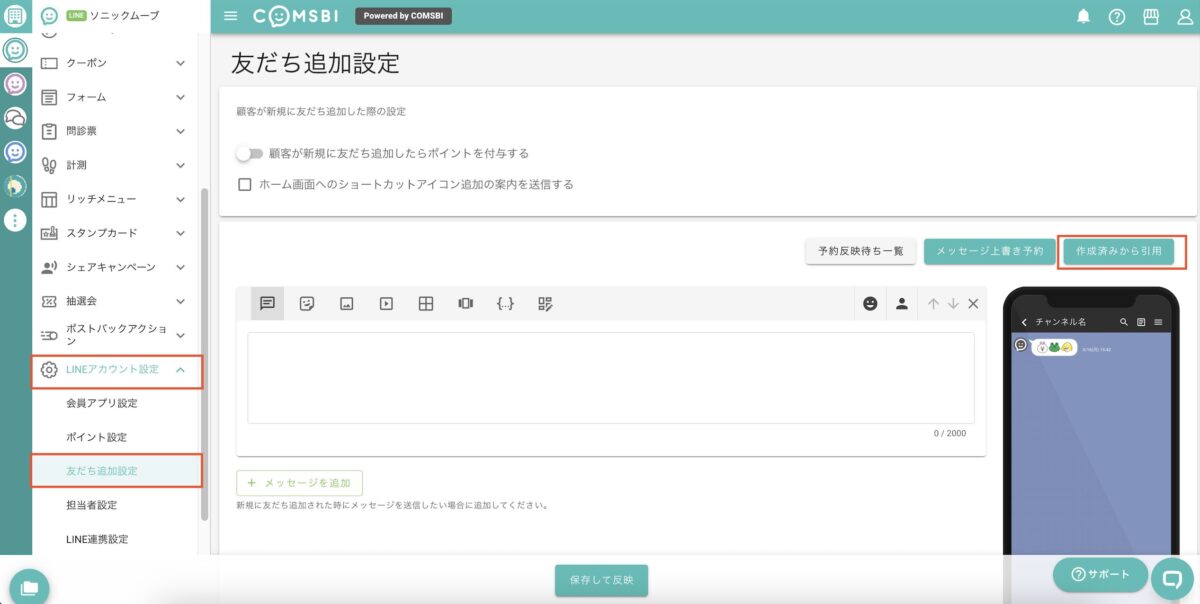Open 会員アプリ設定 in the sidebar
The width and height of the screenshot is (1200, 604).
point(101,404)
